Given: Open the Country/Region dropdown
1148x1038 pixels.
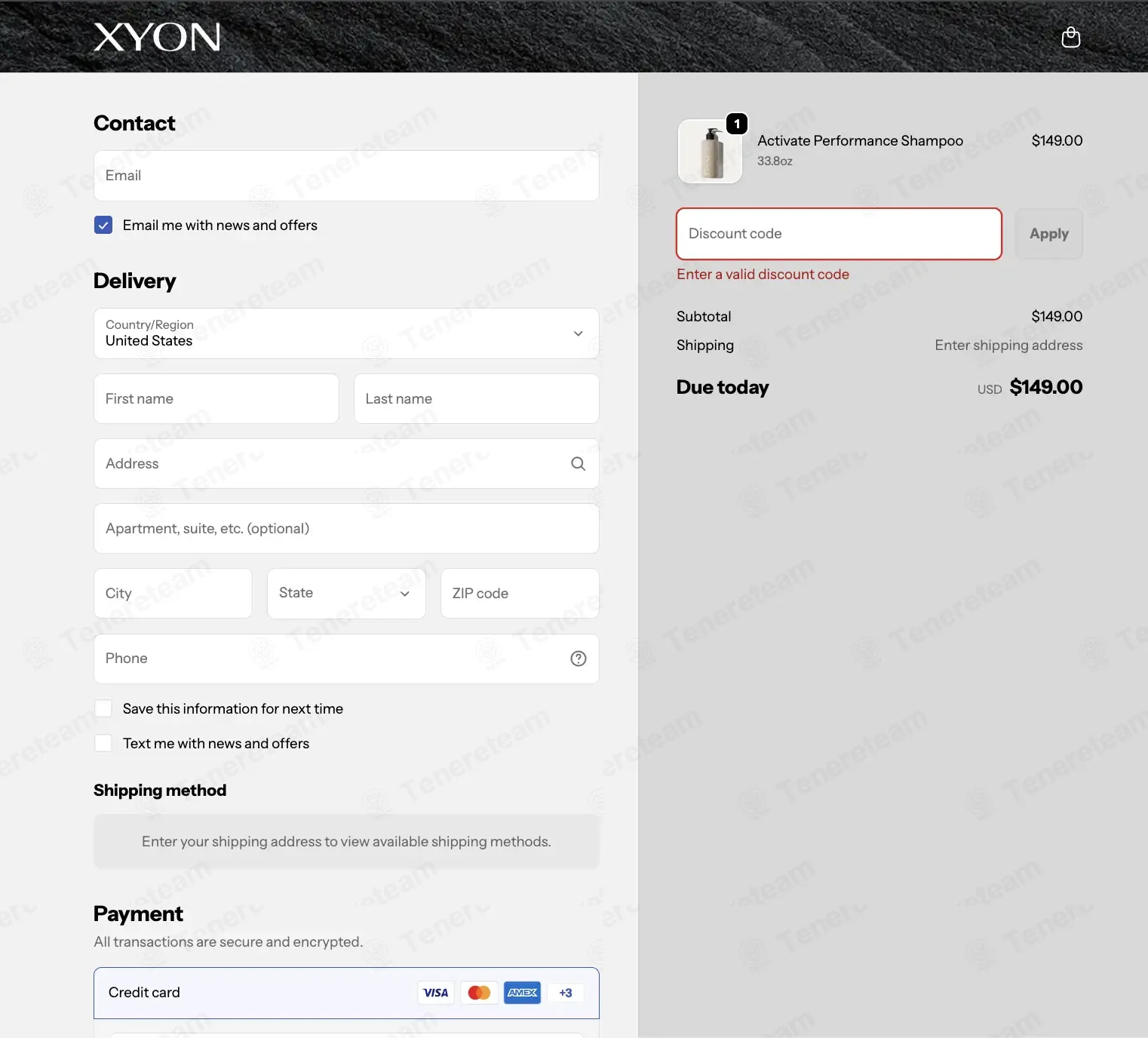Looking at the screenshot, I should (346, 333).
